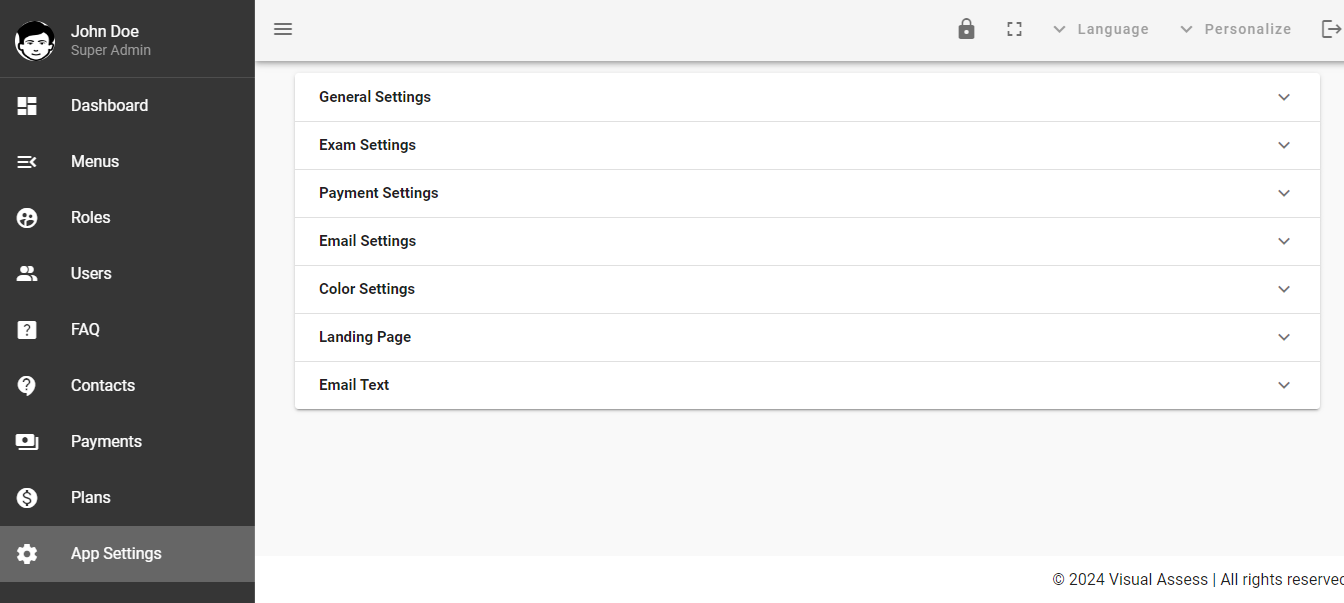
Task: Select the App Settings gear icon
Action: pos(27,553)
